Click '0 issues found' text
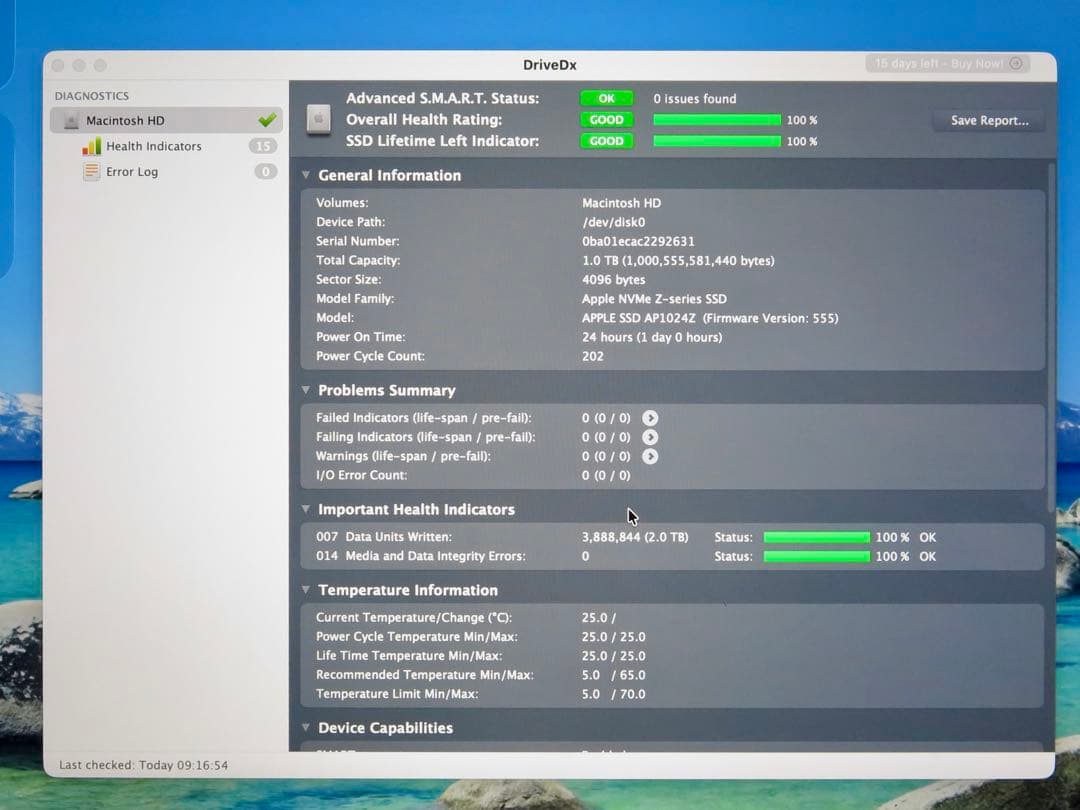The image size is (1080, 810). pyautogui.click(x=694, y=99)
